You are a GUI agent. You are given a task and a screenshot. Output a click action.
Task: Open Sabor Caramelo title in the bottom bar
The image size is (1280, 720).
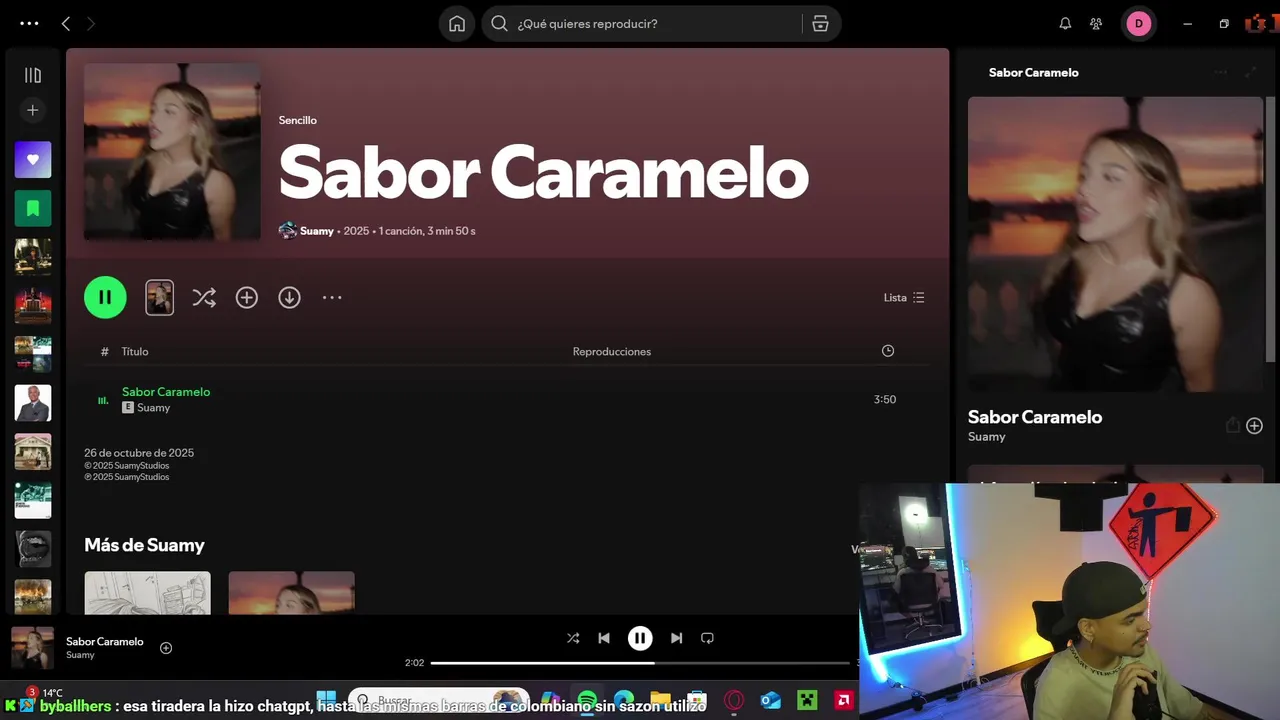(105, 642)
